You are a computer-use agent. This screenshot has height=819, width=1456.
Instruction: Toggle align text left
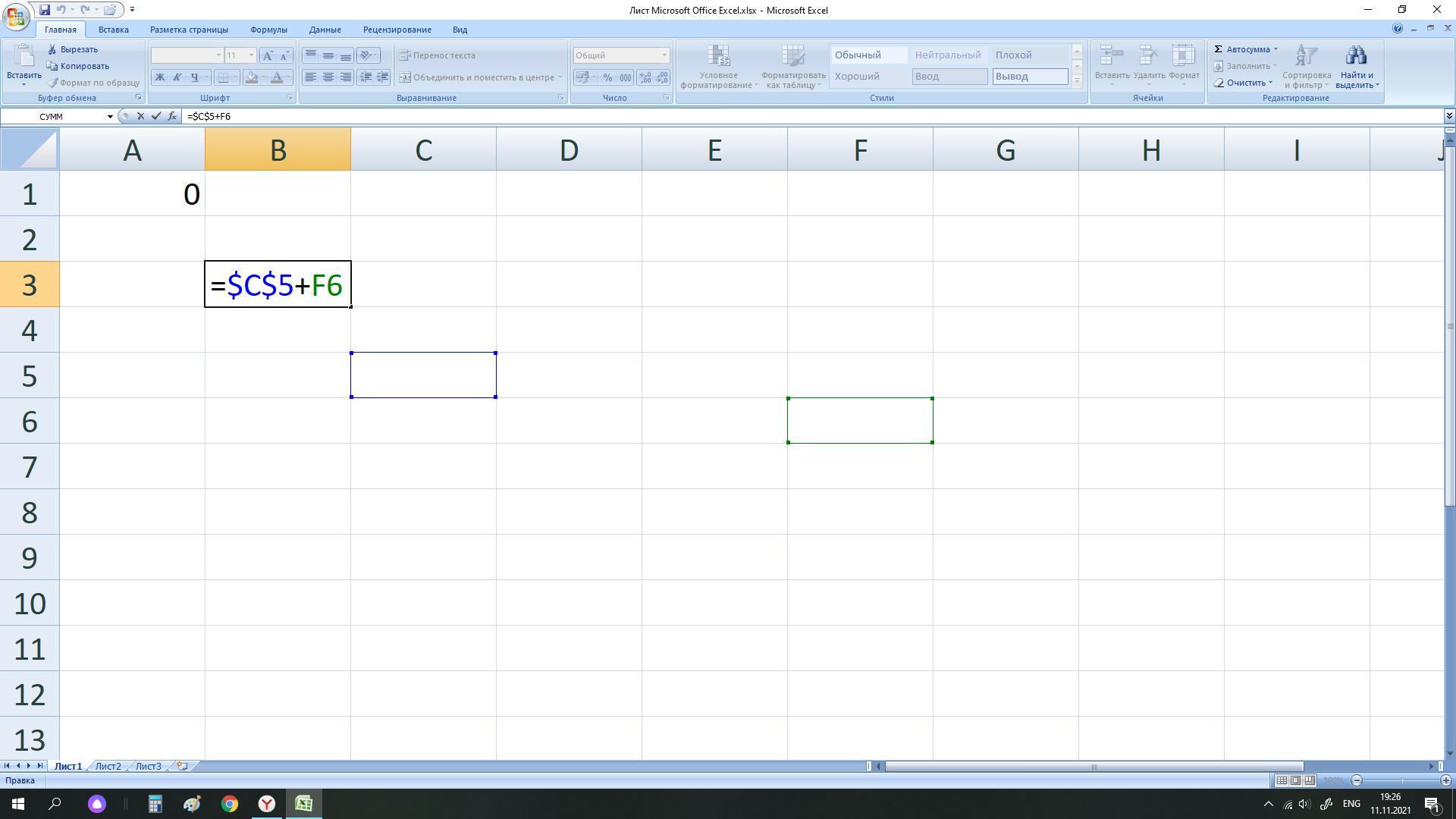(x=310, y=77)
